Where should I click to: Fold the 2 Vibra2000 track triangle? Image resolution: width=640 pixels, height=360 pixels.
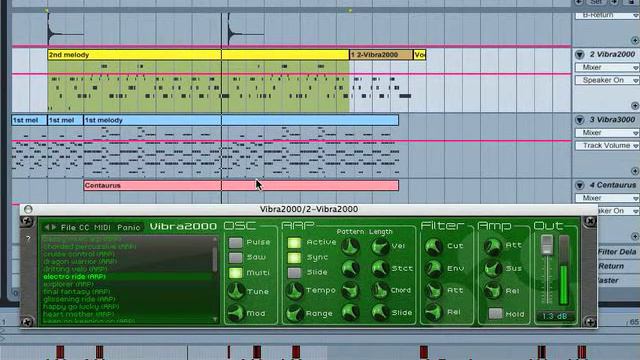580,55
